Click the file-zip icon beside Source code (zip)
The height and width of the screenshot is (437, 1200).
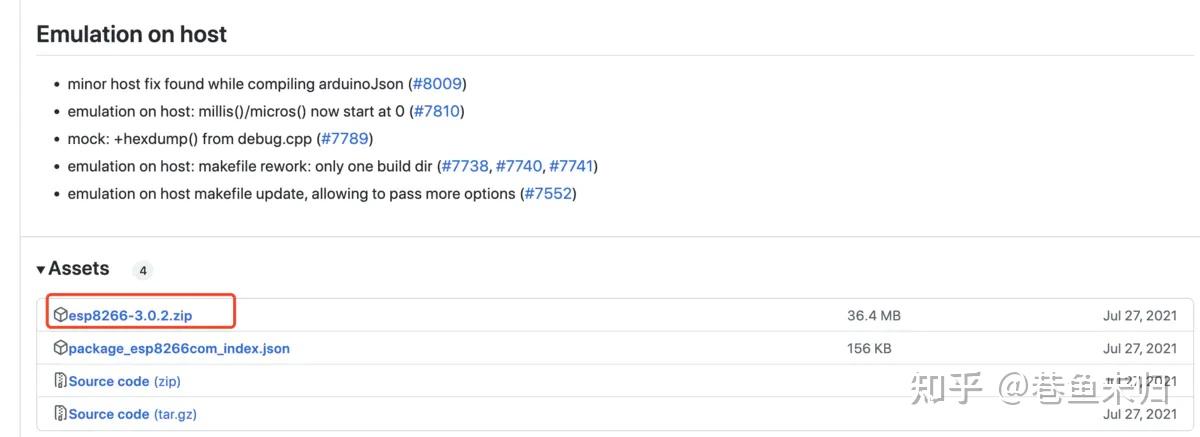coord(61,381)
